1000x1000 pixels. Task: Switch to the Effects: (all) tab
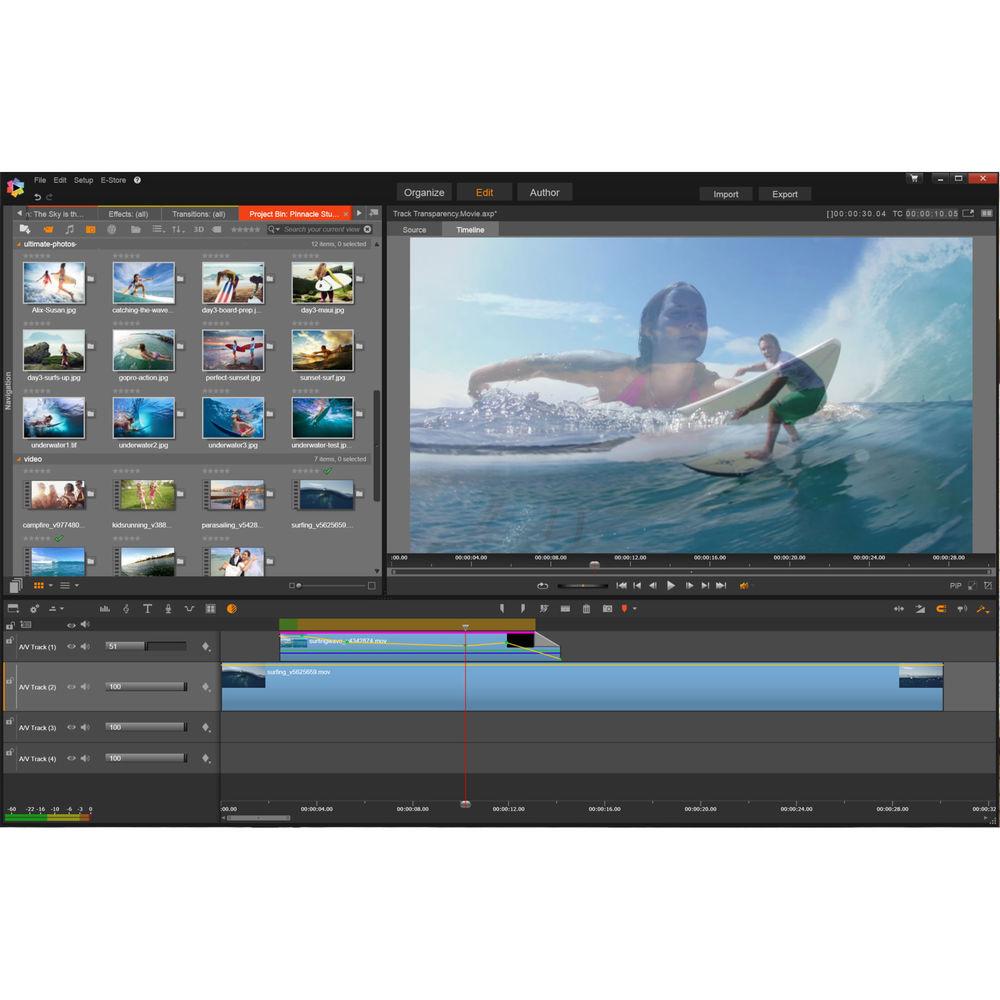128,213
